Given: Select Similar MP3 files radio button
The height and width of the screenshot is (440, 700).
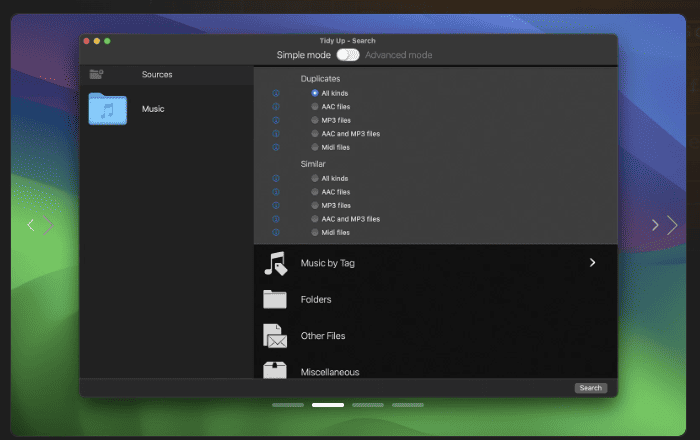Looking at the screenshot, I should (315, 205).
